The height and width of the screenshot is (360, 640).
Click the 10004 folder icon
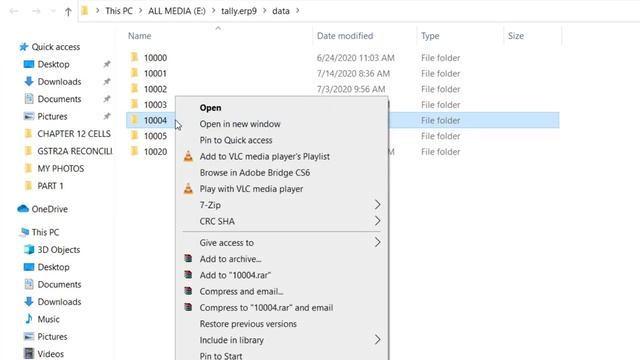pyautogui.click(x=135, y=120)
